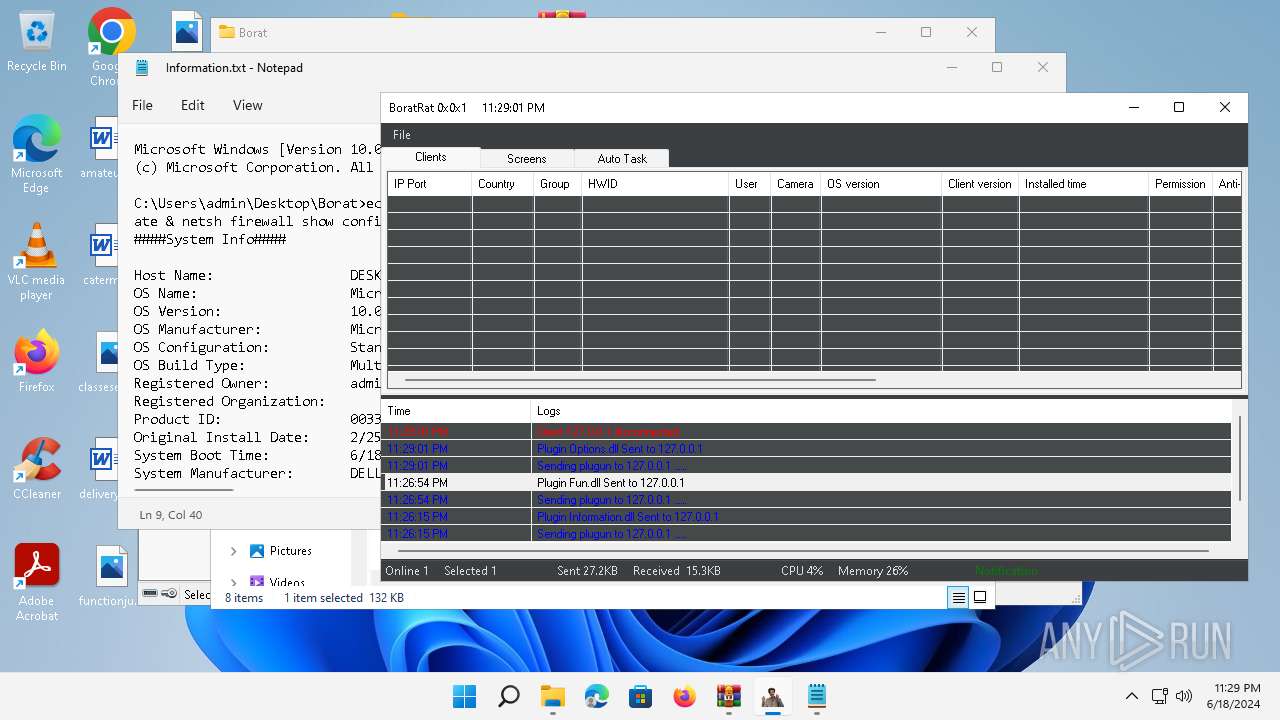
Task: Expand the Videos folder tree item
Action: tap(233, 581)
